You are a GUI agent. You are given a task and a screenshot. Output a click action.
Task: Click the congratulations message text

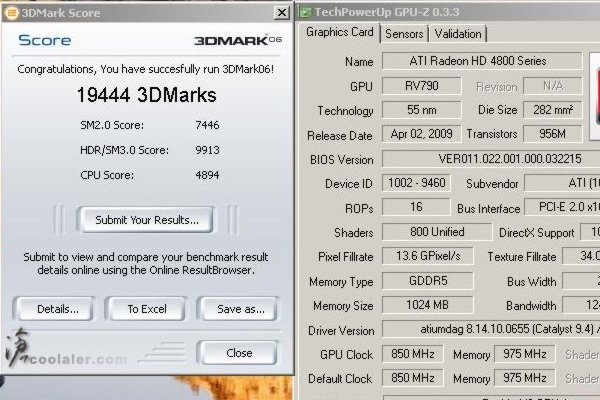(x=145, y=69)
